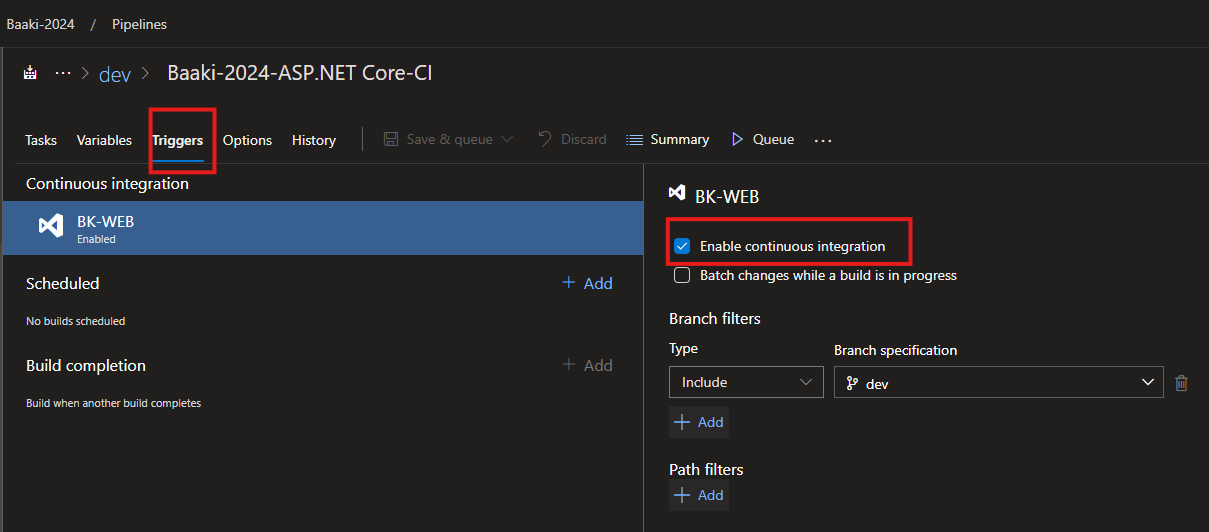Image resolution: width=1209 pixels, height=532 pixels.
Task: Expand the Save & queue dropdown chevron
Action: point(506,139)
